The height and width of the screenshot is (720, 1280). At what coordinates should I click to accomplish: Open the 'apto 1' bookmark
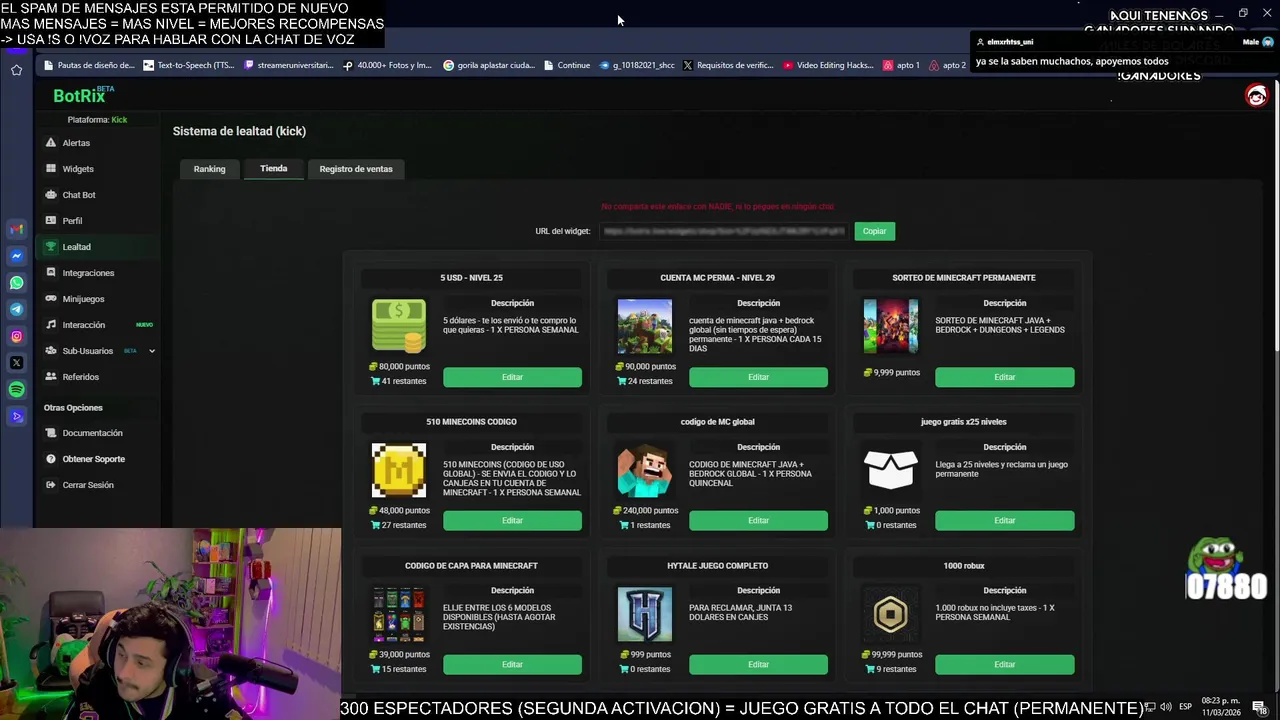[x=902, y=65]
